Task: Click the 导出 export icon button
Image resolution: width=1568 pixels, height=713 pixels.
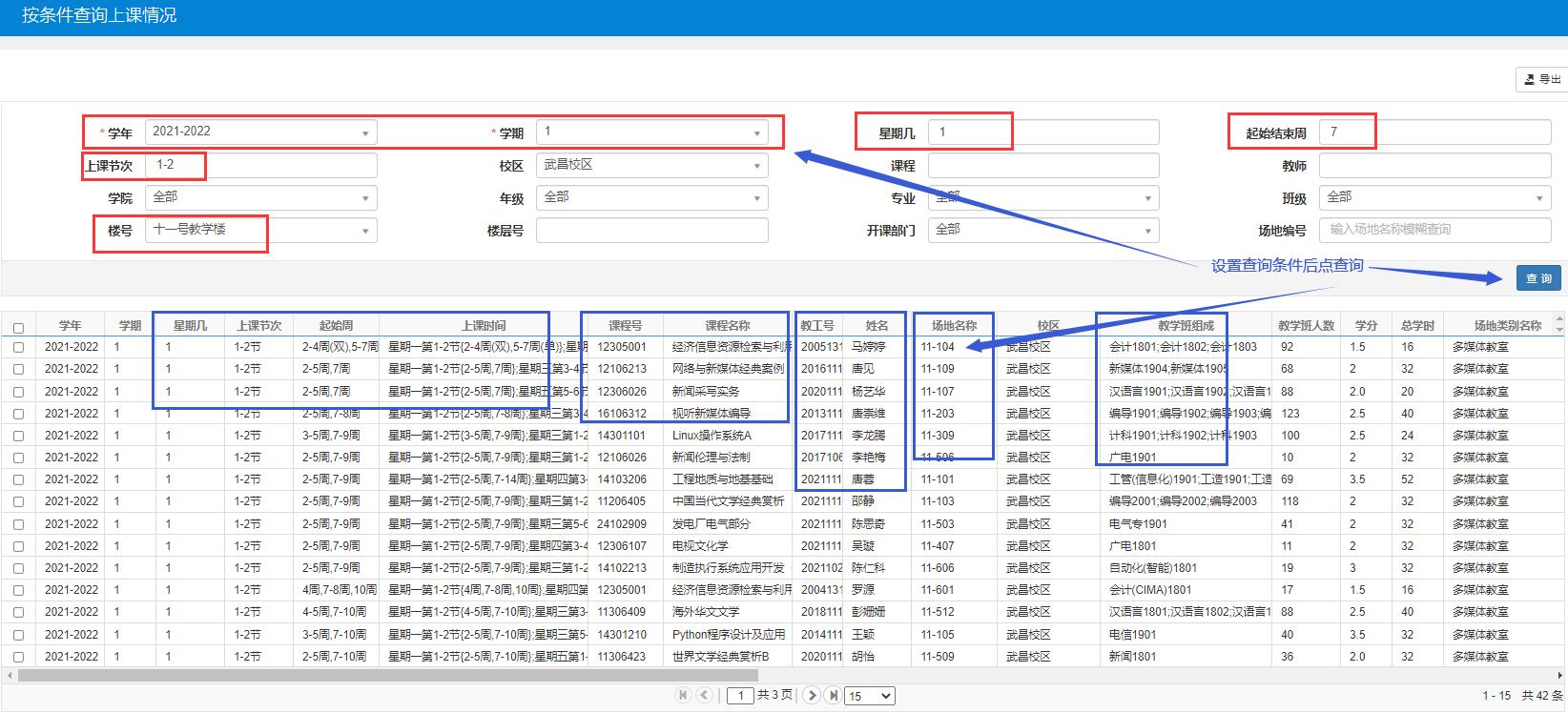Action: coord(1540,79)
